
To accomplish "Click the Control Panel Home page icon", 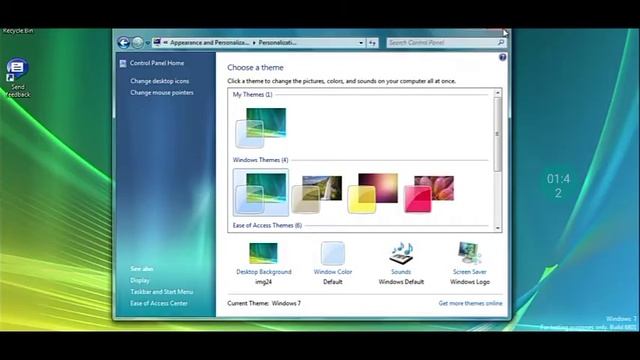I will (123, 63).
